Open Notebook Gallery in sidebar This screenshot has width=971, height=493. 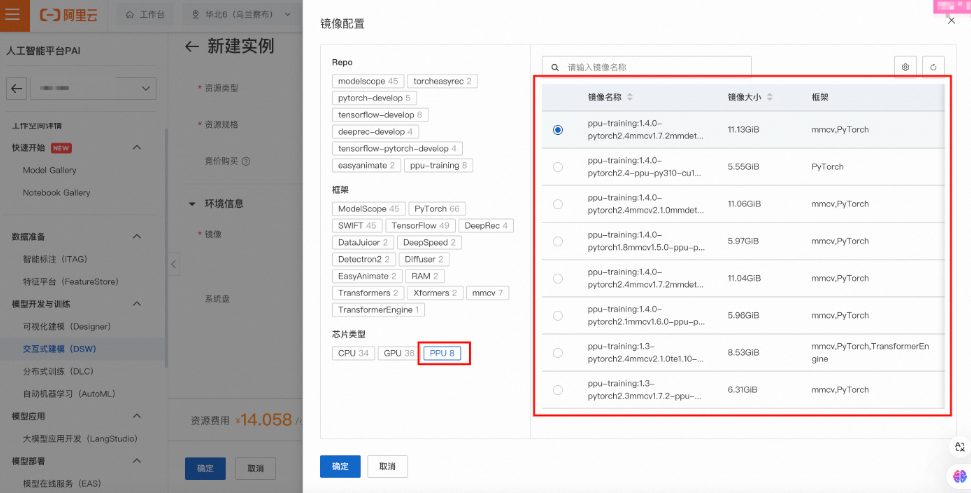tap(56, 193)
